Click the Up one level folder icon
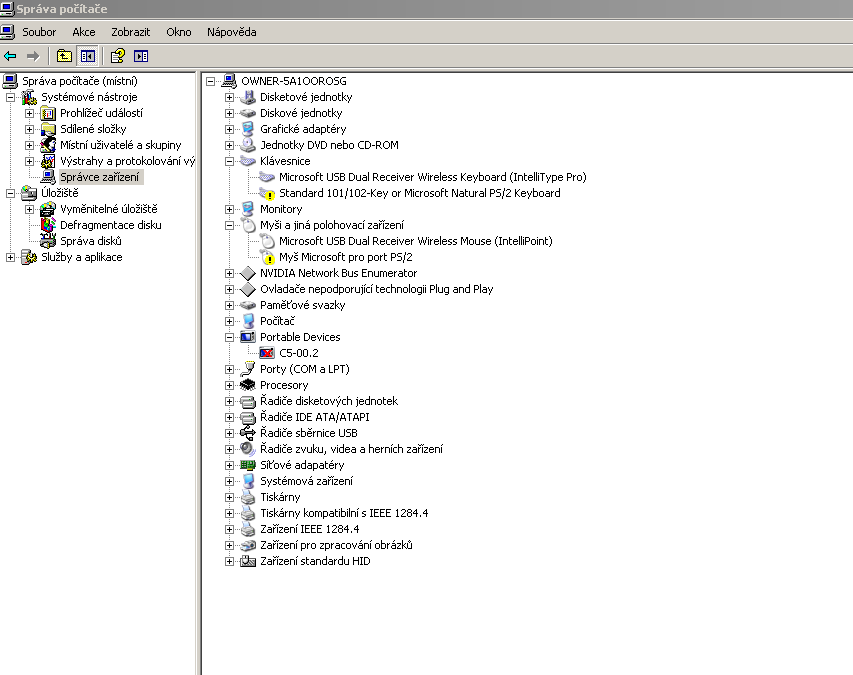 tap(64, 56)
